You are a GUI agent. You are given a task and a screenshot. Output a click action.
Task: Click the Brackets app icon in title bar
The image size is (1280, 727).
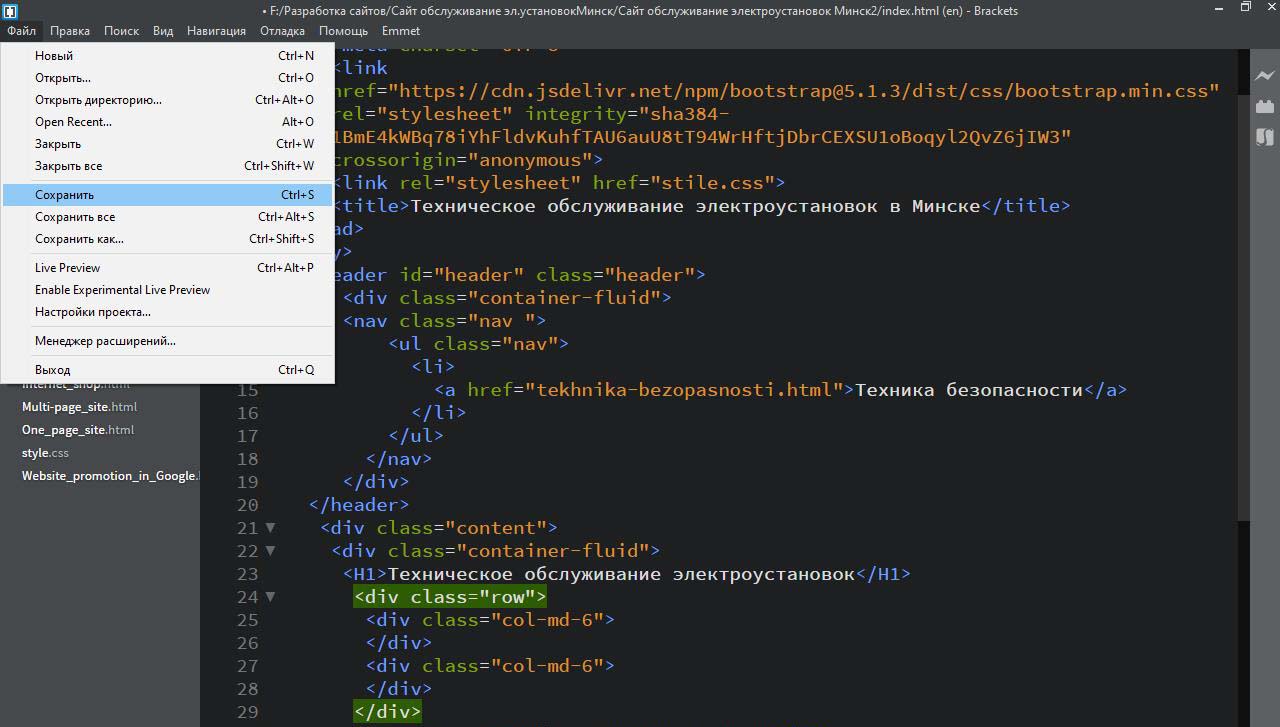(x=9, y=10)
